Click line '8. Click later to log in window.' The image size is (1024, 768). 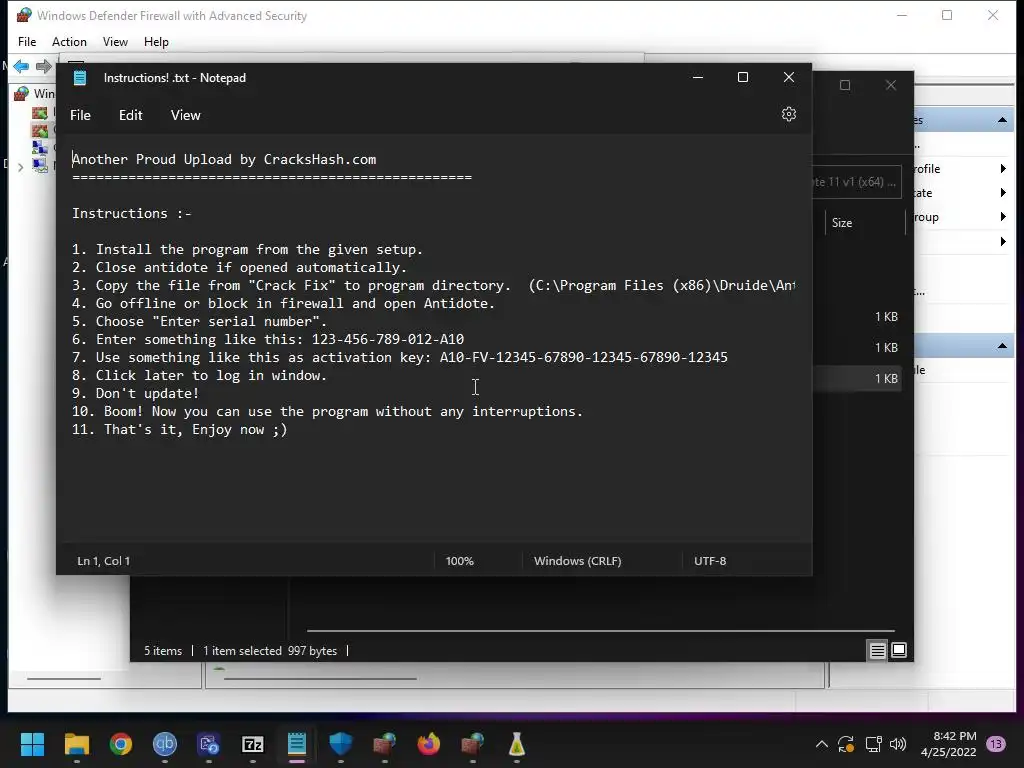(199, 376)
